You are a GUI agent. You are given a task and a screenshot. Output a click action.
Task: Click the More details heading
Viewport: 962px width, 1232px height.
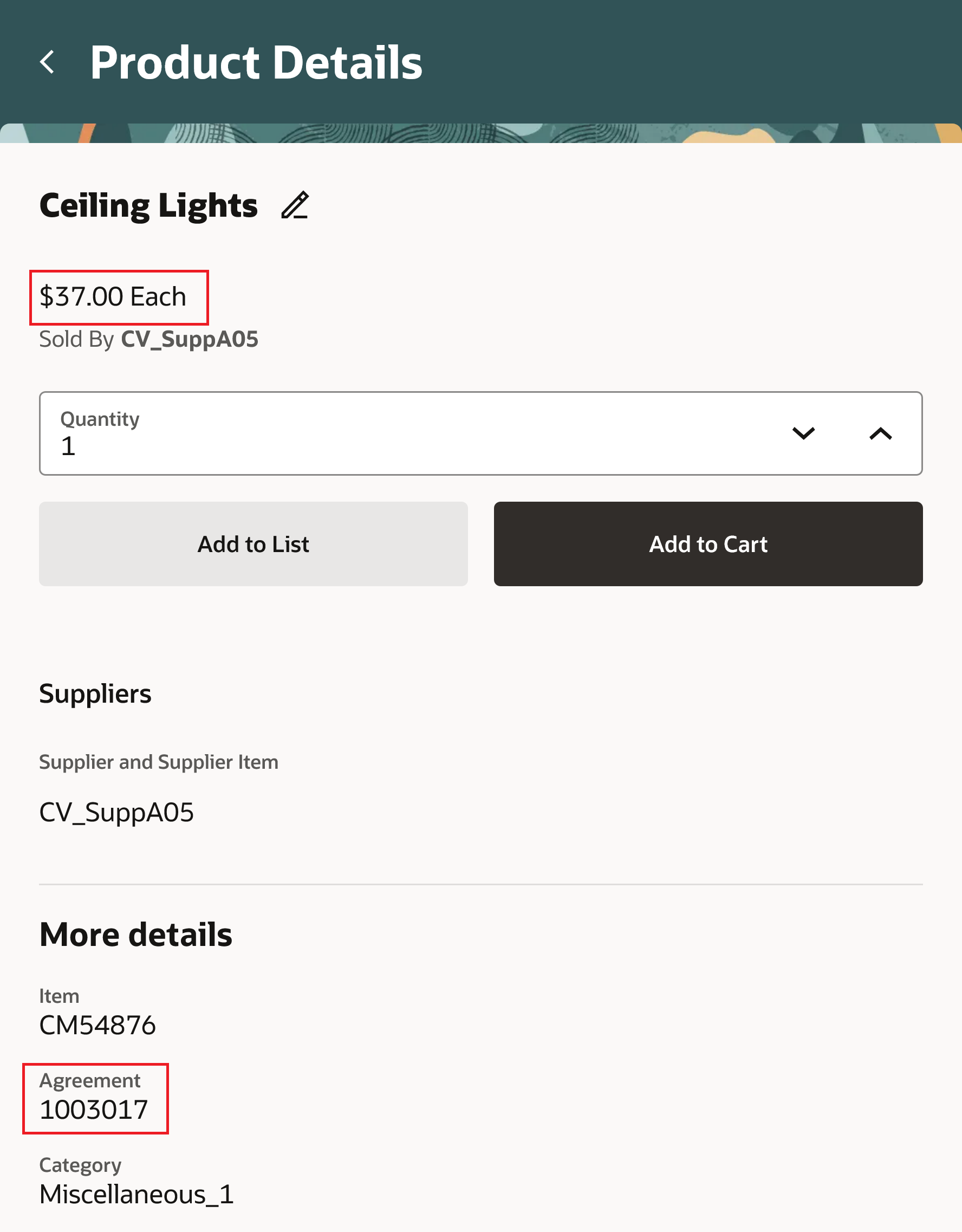(136, 935)
